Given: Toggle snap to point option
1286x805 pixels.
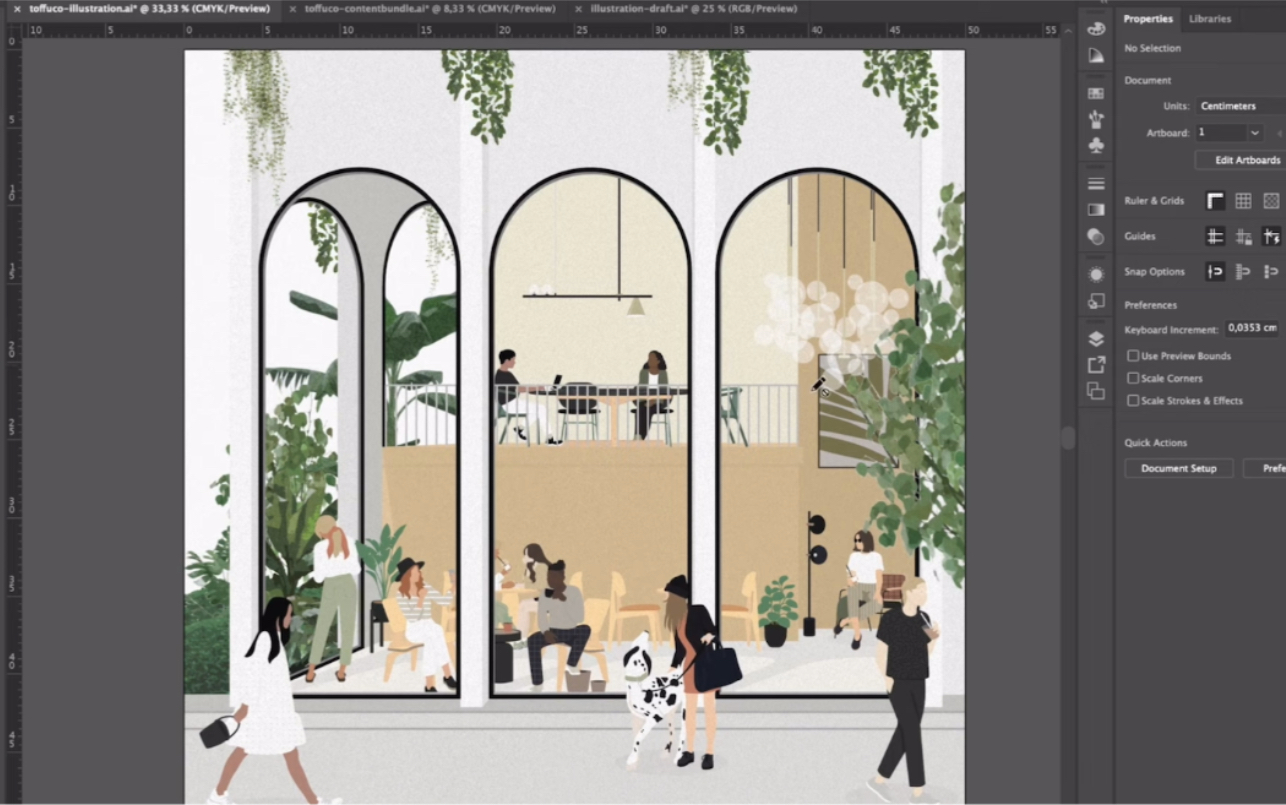Looking at the screenshot, I should (x=1215, y=272).
